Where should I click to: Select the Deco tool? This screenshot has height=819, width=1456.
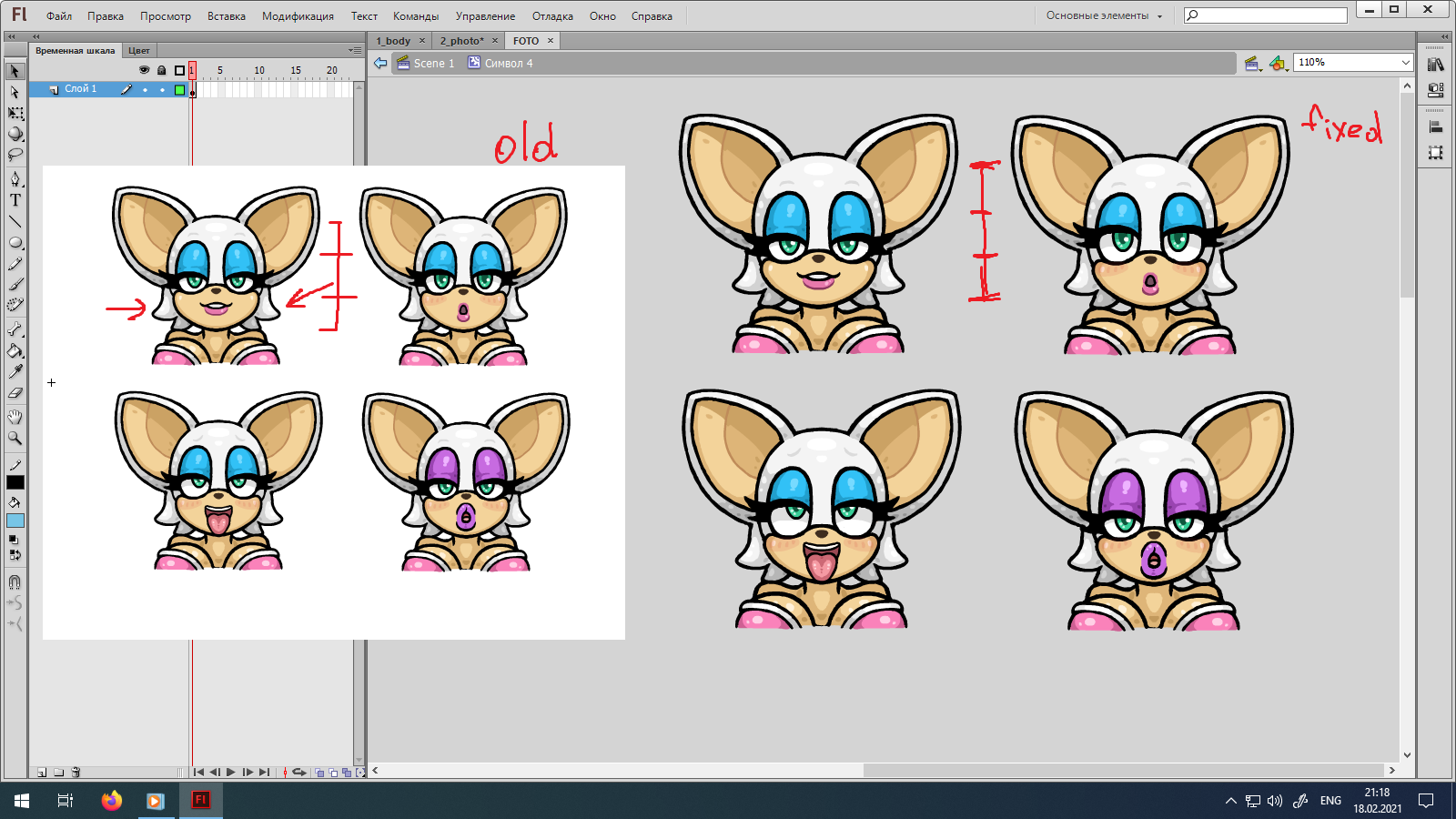click(15, 306)
